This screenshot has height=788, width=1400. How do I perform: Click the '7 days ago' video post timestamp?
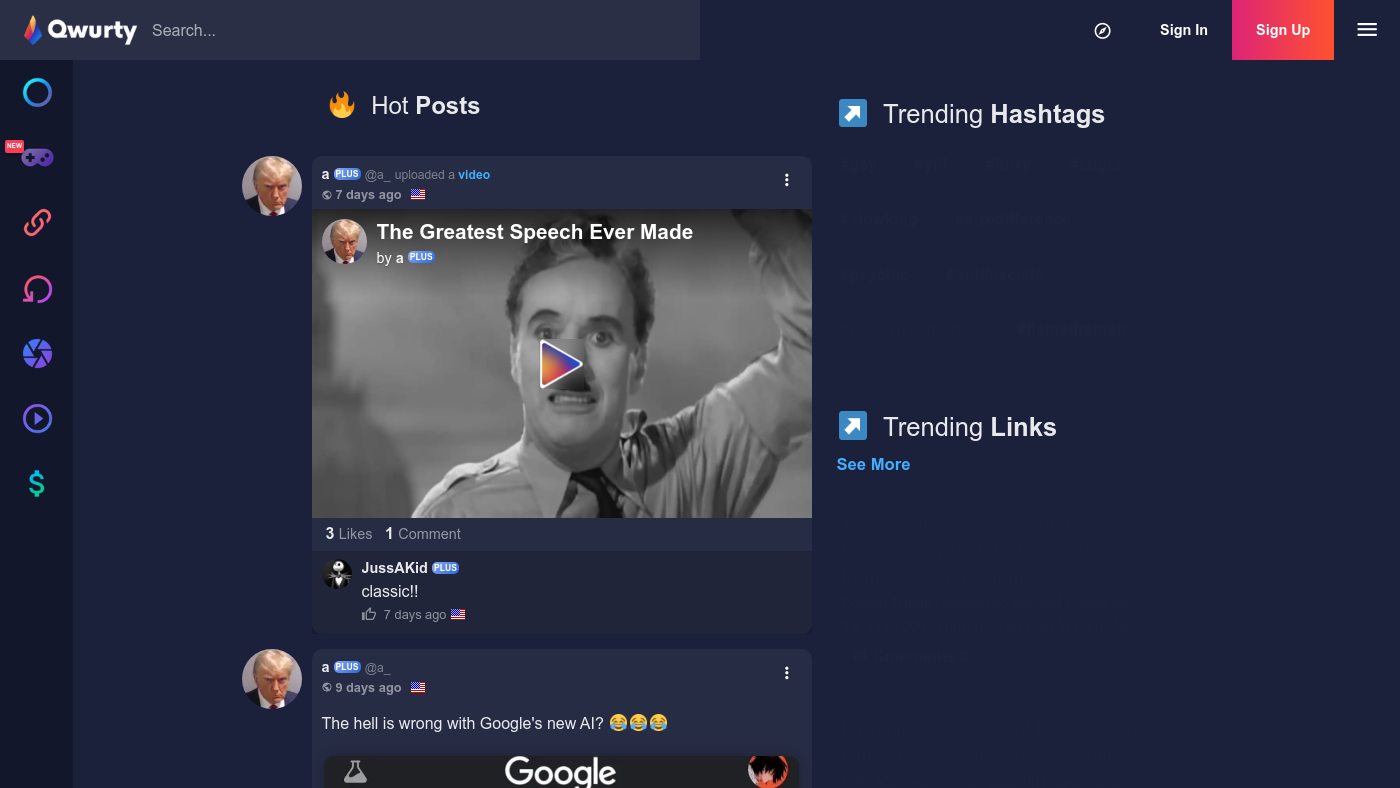click(x=368, y=195)
